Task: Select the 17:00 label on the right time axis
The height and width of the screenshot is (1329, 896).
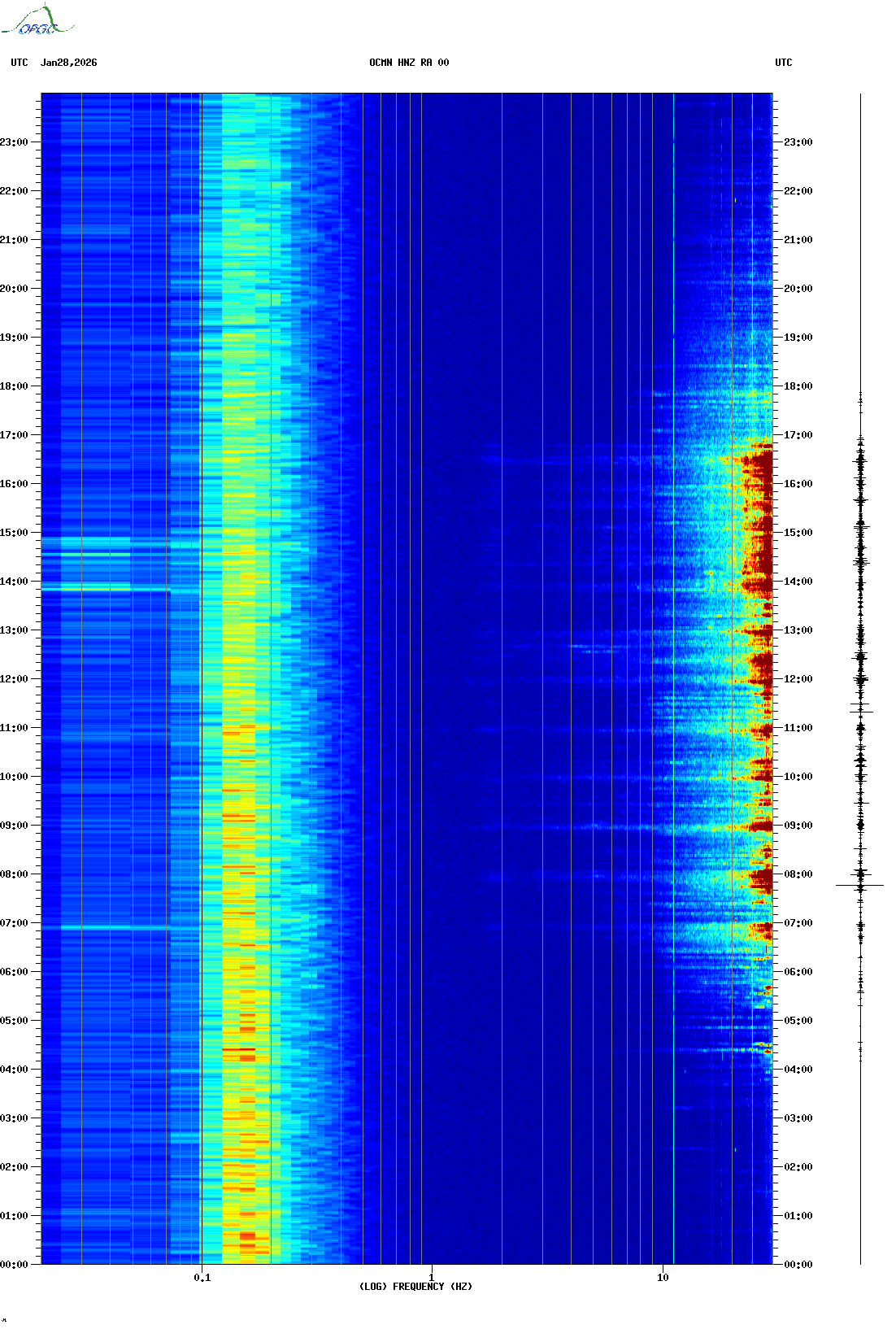Action: [x=798, y=435]
